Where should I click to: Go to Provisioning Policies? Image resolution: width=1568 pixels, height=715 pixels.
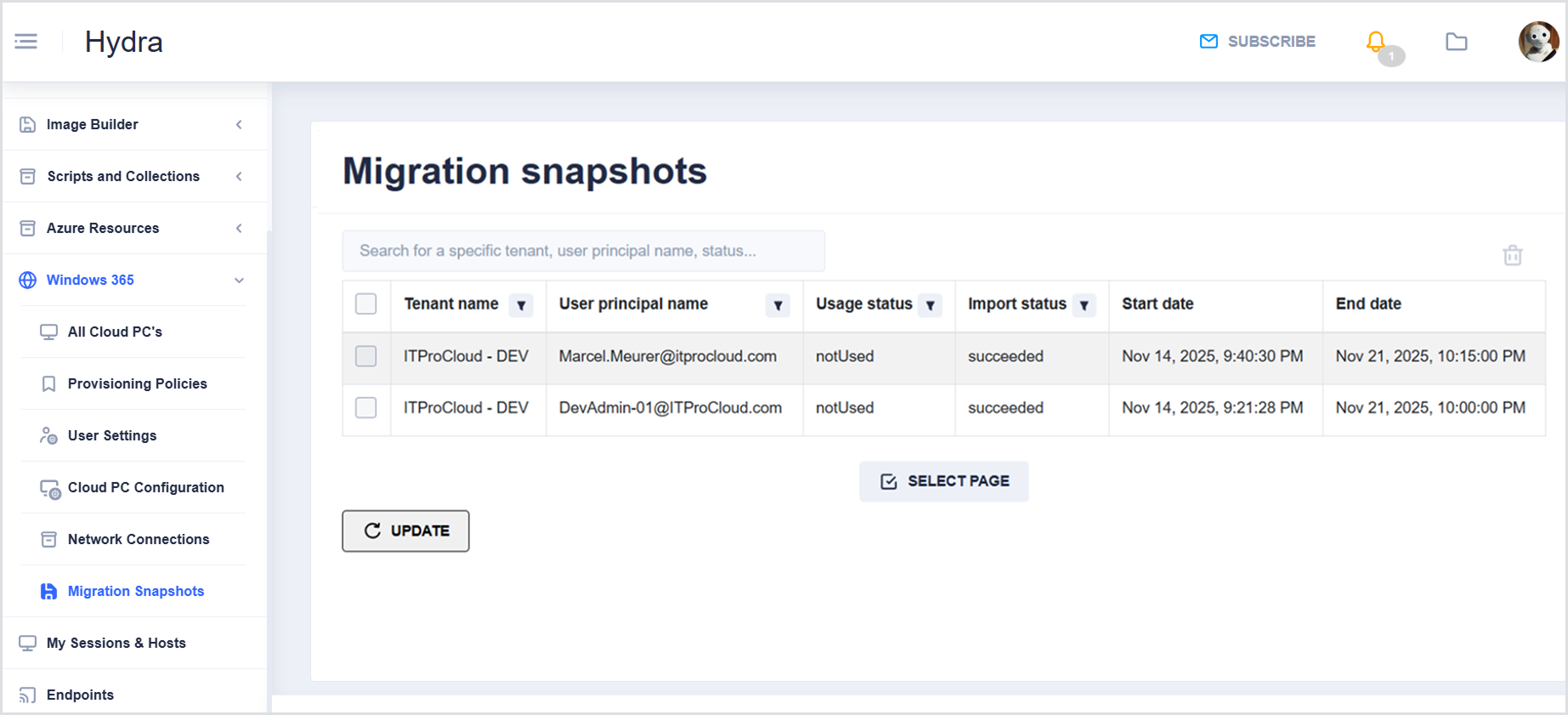pos(137,383)
